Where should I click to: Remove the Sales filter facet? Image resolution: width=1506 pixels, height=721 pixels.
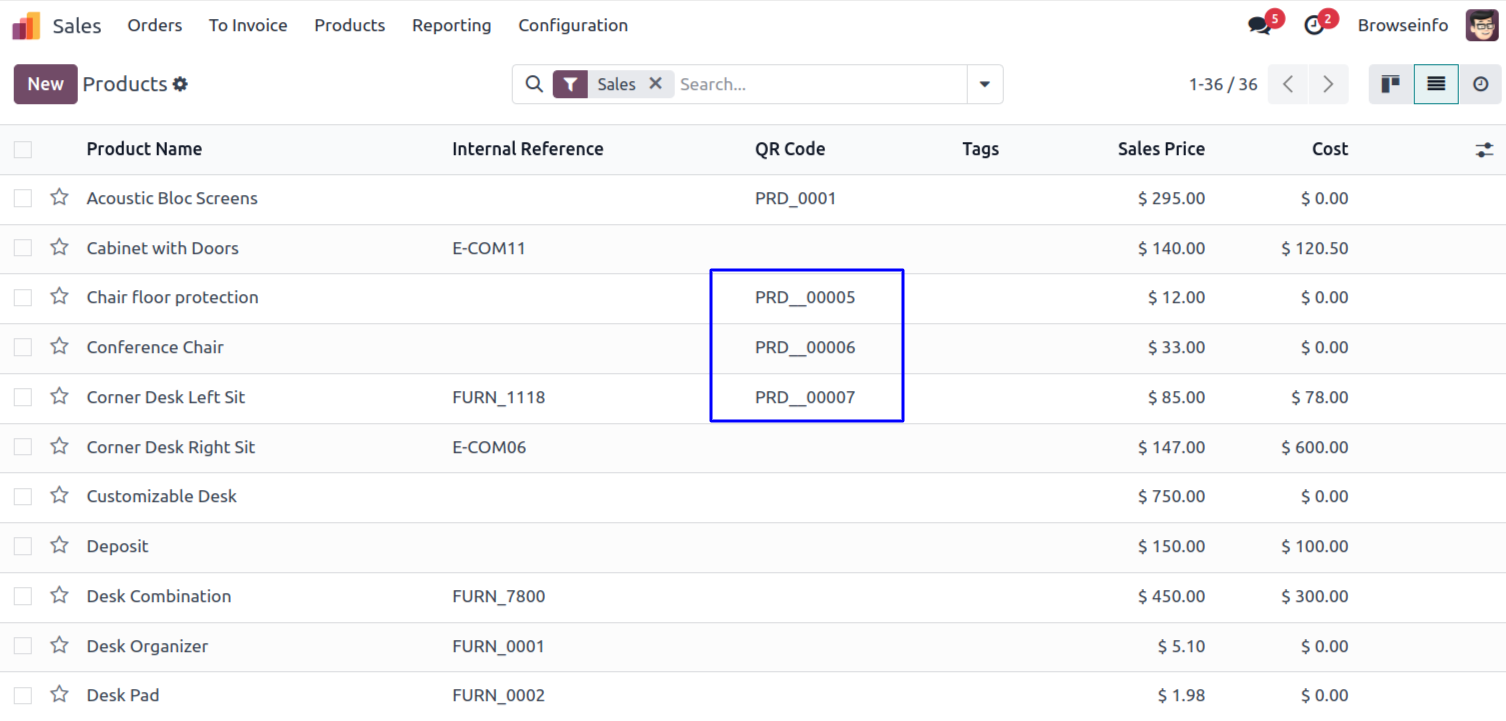click(656, 84)
